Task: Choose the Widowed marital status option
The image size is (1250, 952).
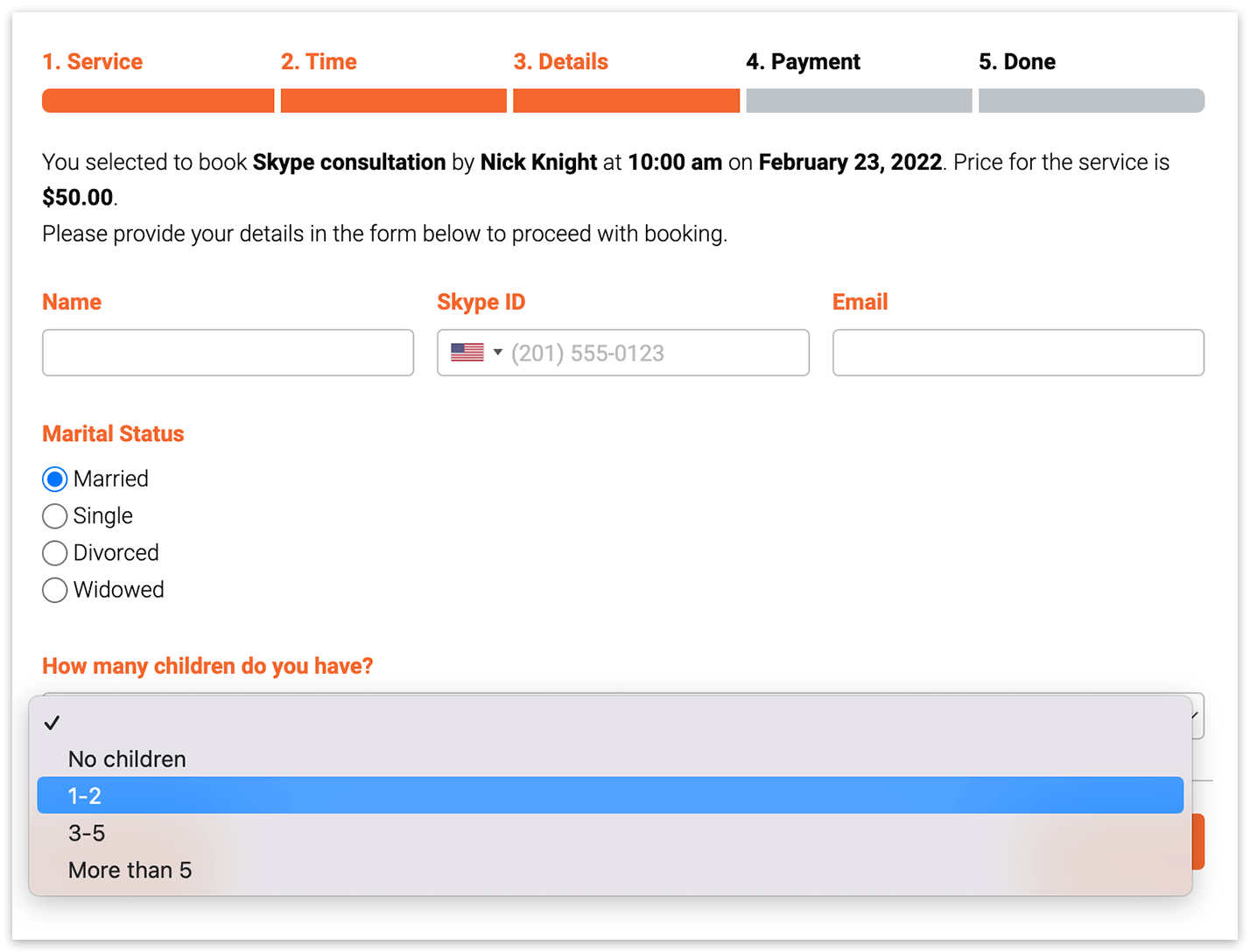Action: click(x=54, y=590)
